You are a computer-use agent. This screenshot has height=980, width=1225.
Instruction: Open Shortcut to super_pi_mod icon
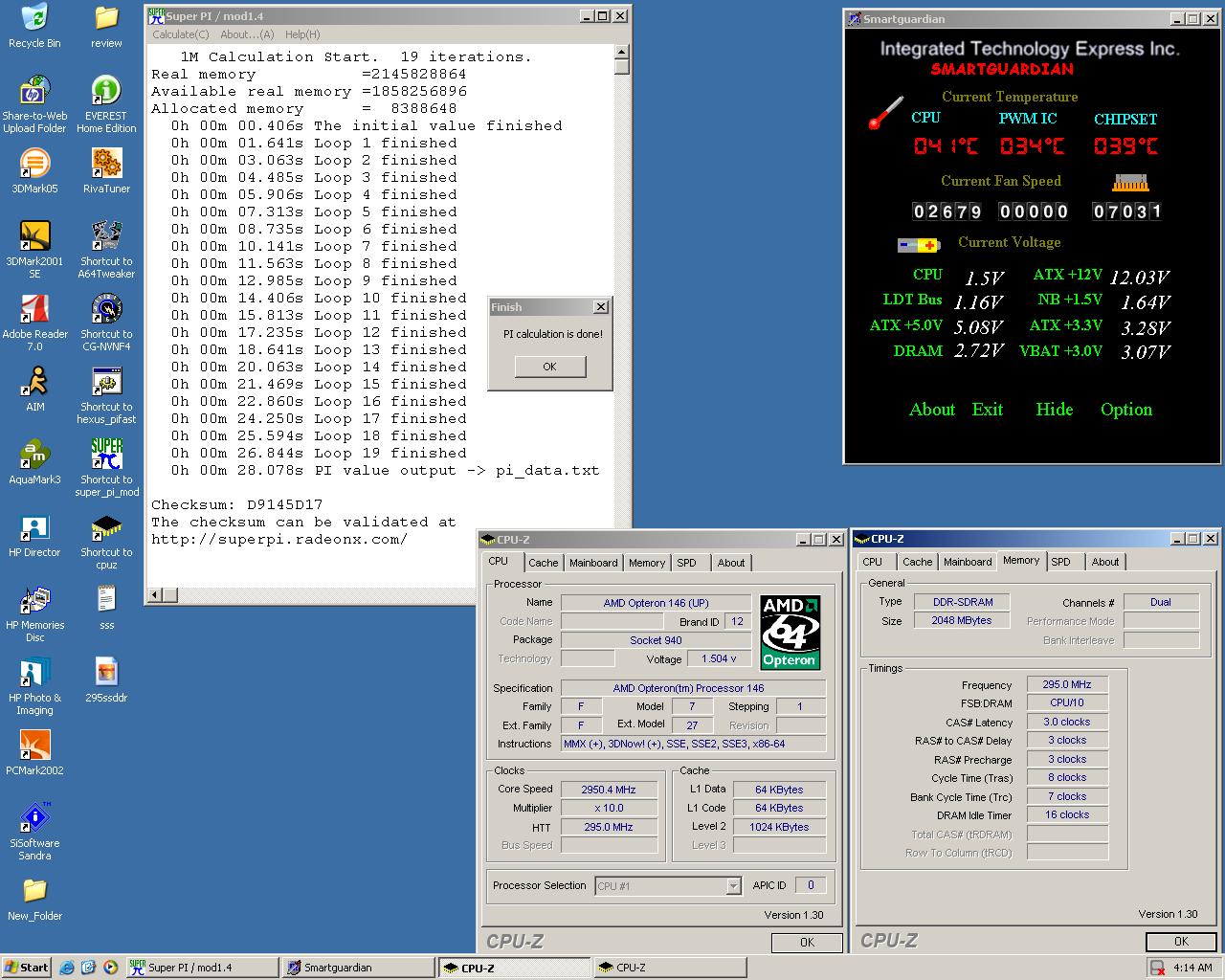[106, 468]
